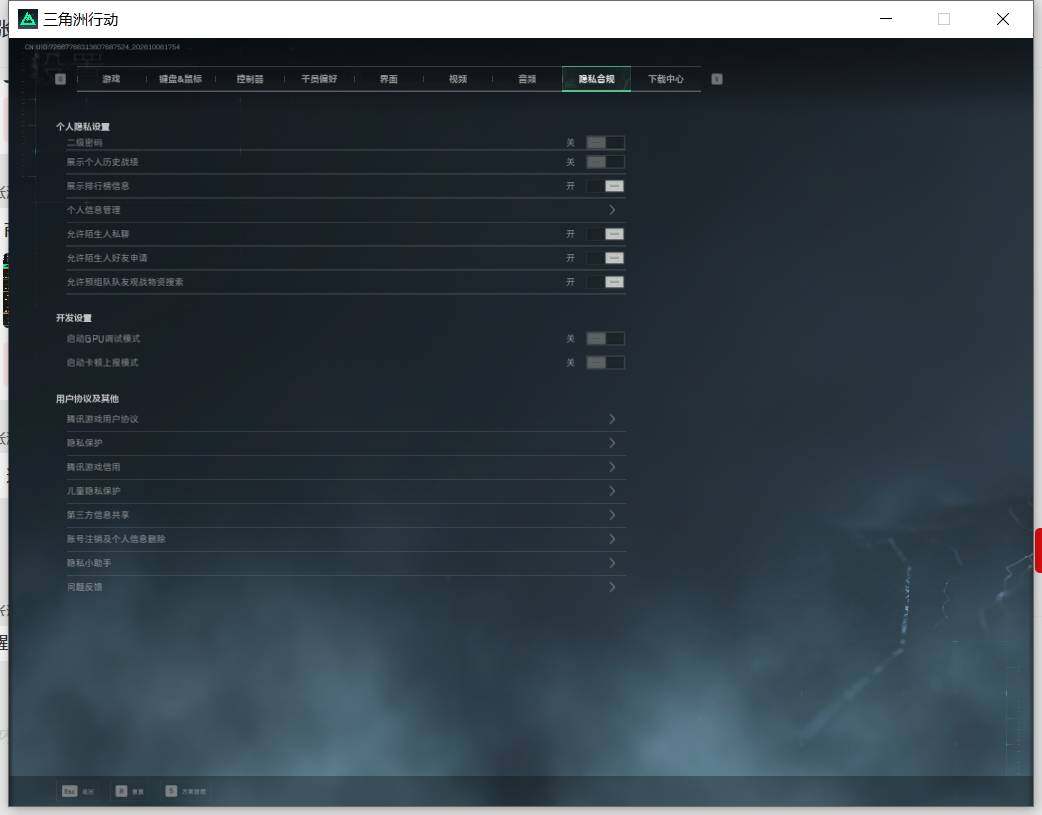Image resolution: width=1042 pixels, height=815 pixels.
Task: Toggle the 允许陌生人好友申请 switch
Action: [x=605, y=258]
